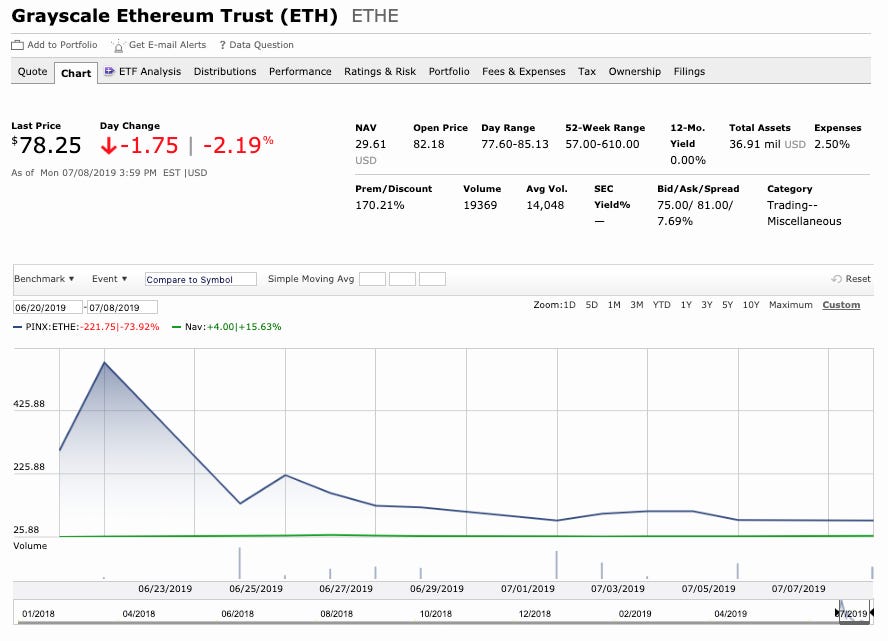Set chart zoom to 1Y

click(x=686, y=305)
